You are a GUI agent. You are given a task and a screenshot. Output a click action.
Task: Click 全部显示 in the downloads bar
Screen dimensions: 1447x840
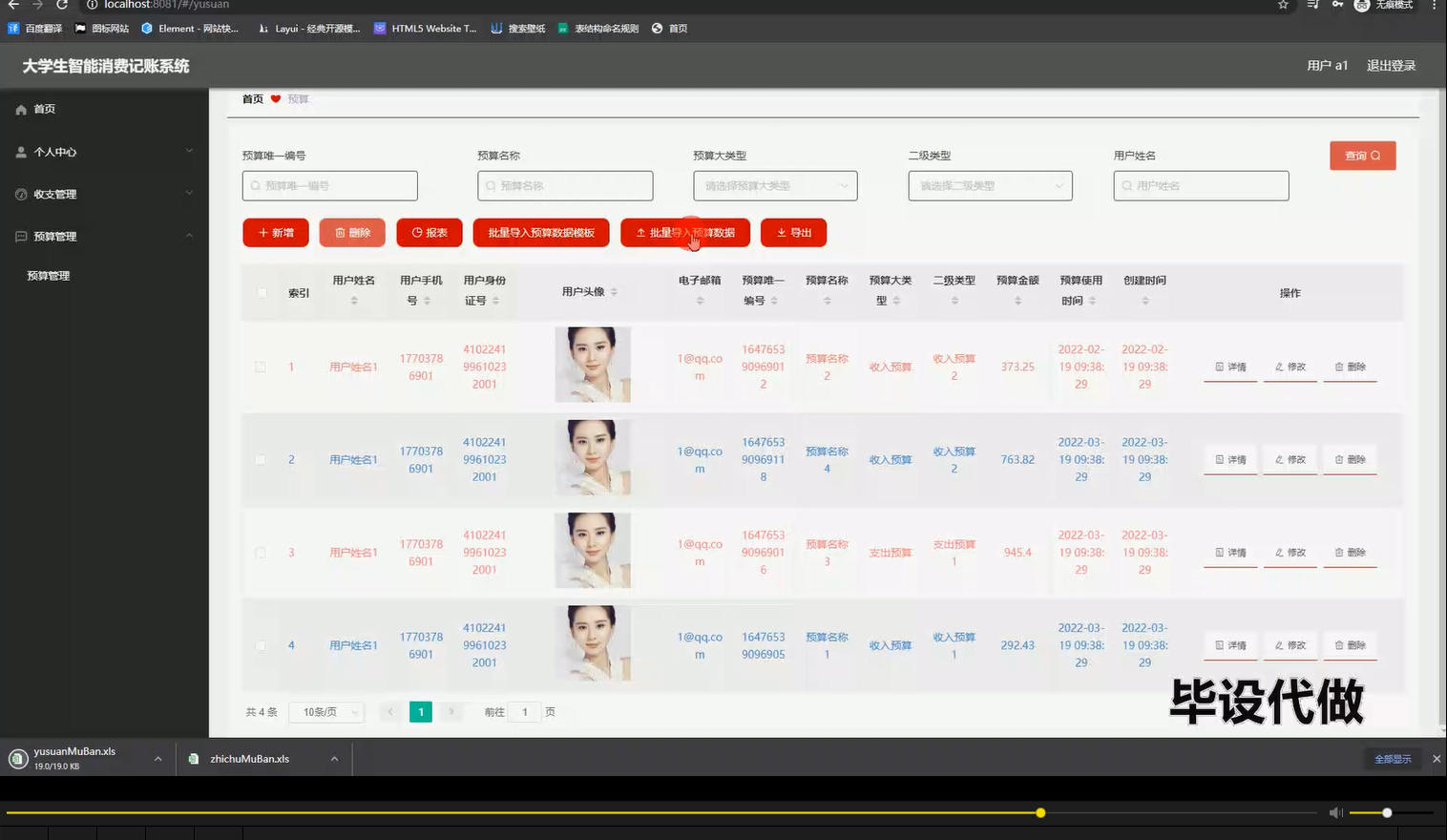tap(1393, 759)
